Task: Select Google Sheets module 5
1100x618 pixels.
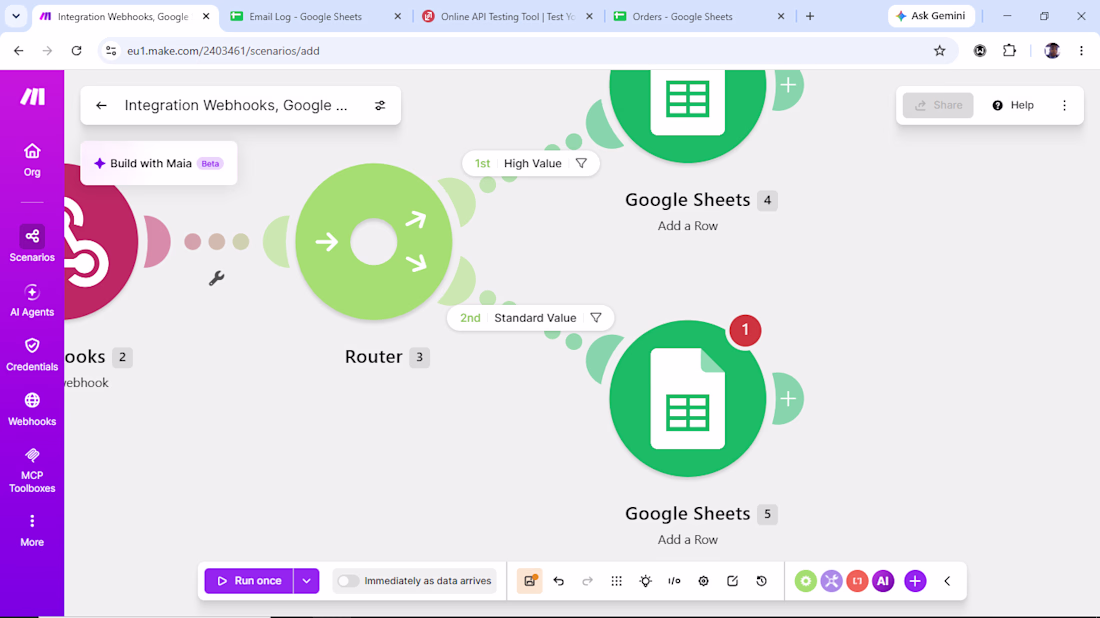Action: click(688, 398)
